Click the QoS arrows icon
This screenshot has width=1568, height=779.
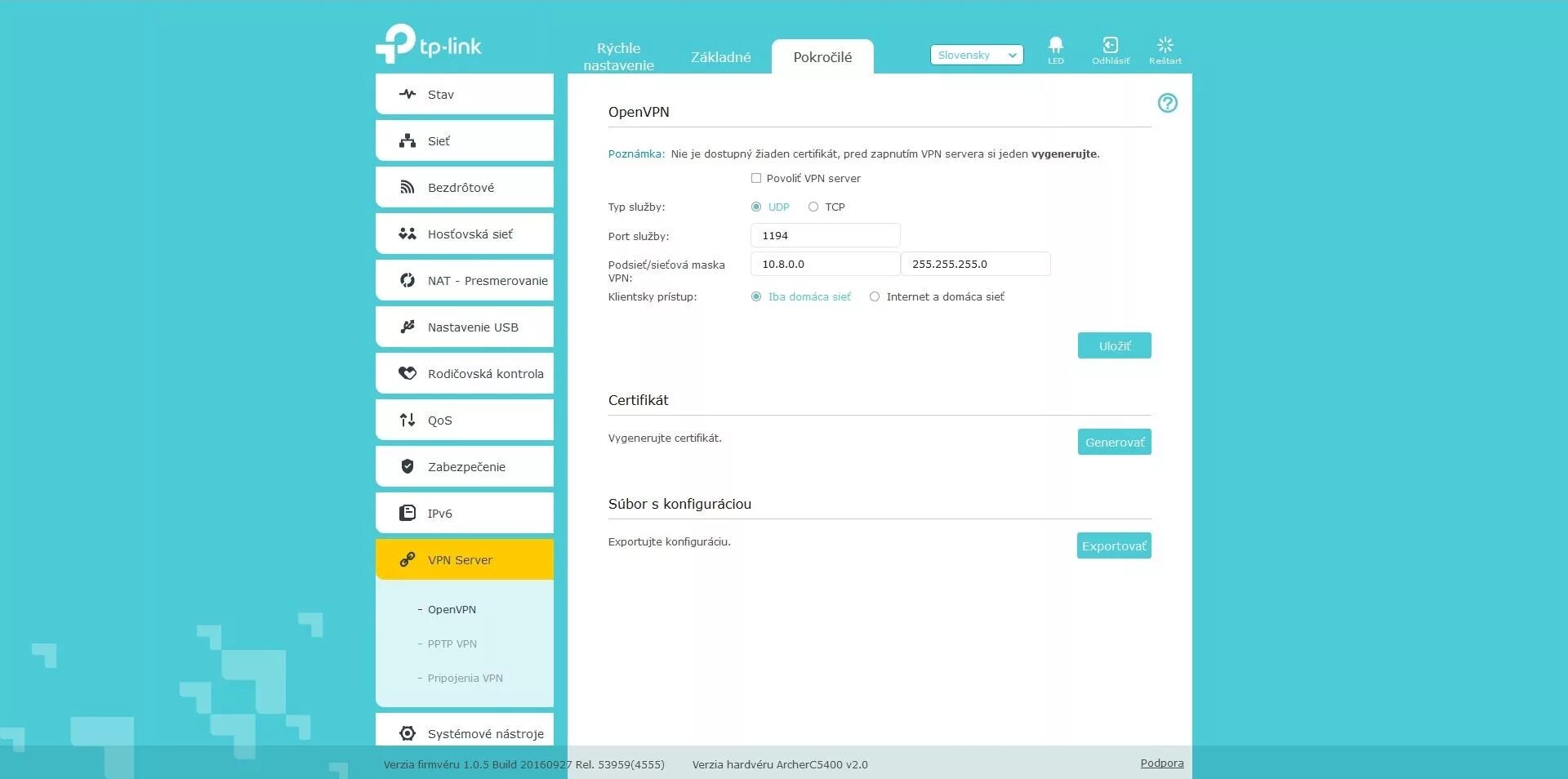[408, 420]
